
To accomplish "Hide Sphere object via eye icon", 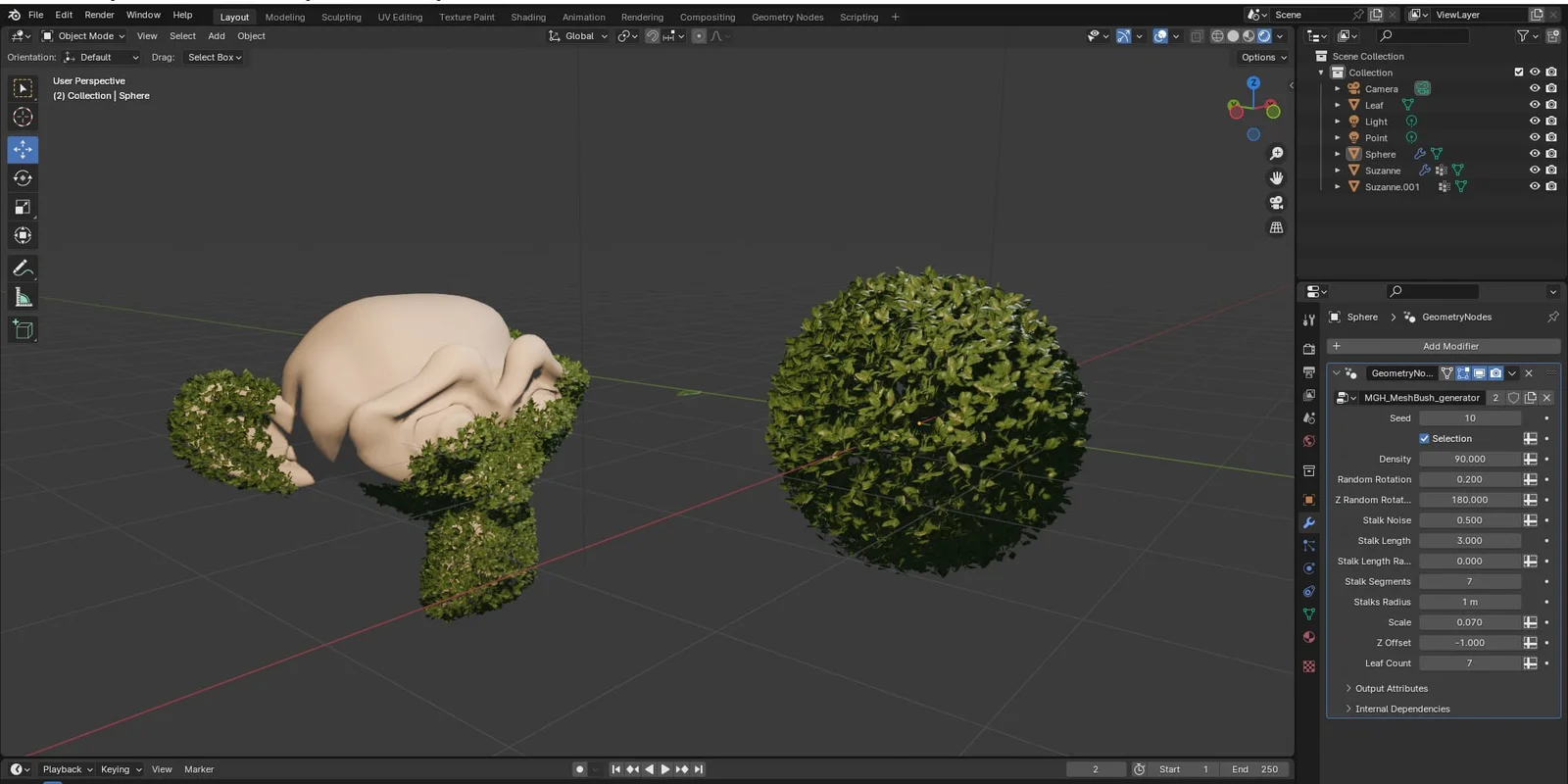I will [1535, 154].
